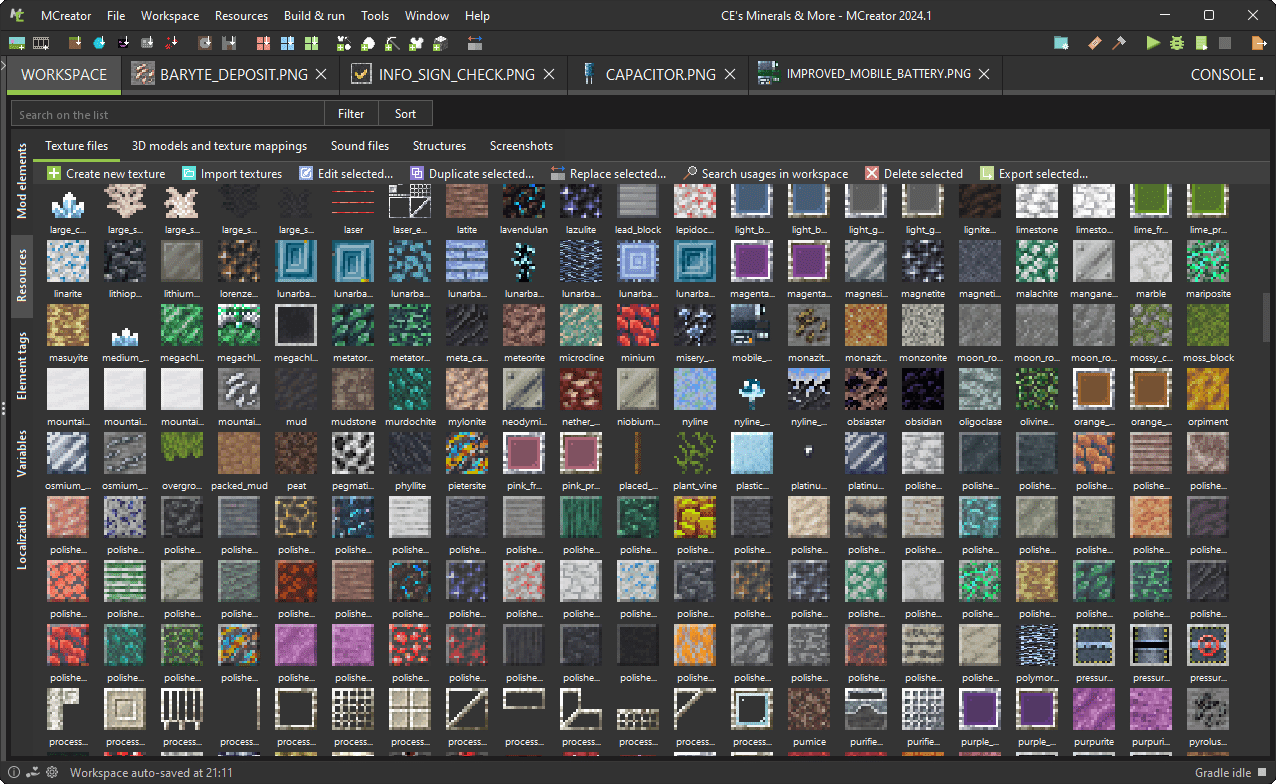Select the Variables side tab
The image size is (1276, 784).
(23, 454)
